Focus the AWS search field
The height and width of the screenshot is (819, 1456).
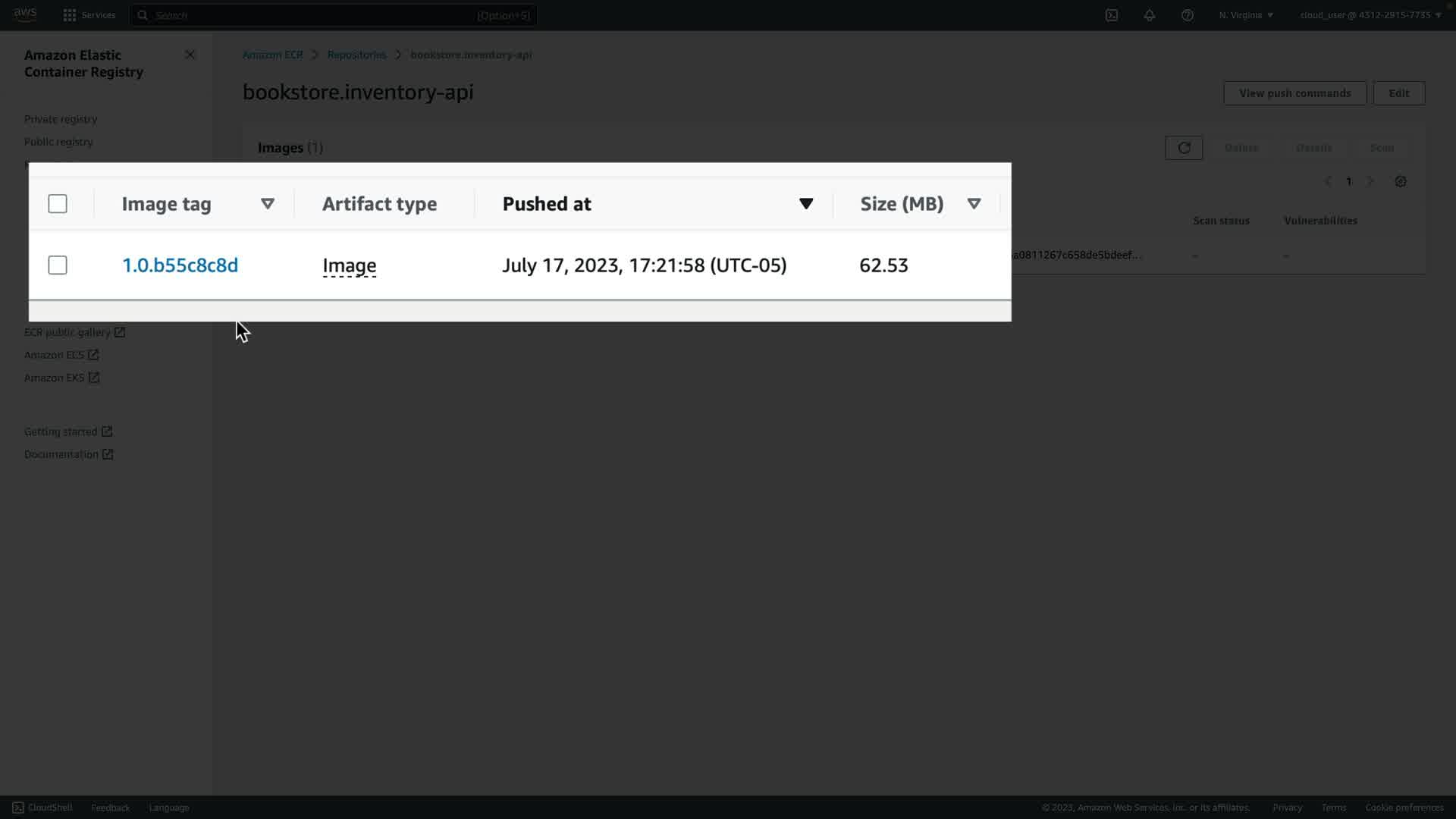pyautogui.click(x=334, y=15)
